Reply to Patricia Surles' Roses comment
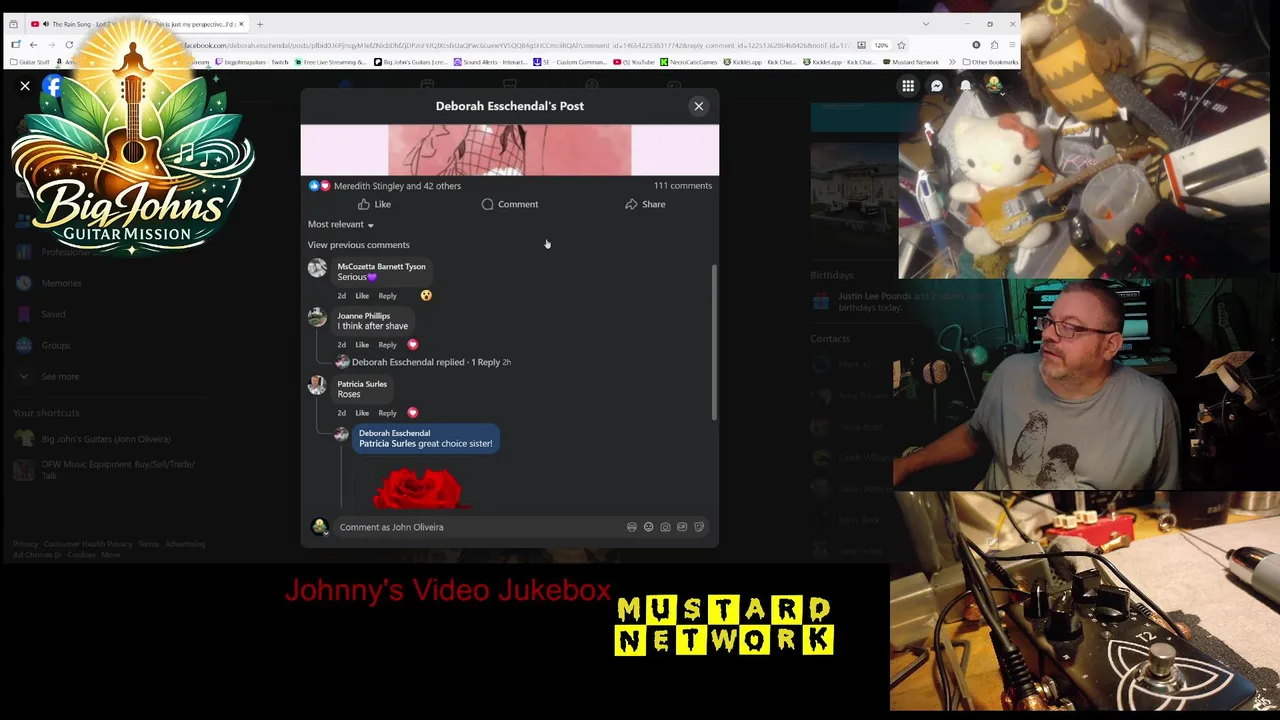 (x=387, y=413)
